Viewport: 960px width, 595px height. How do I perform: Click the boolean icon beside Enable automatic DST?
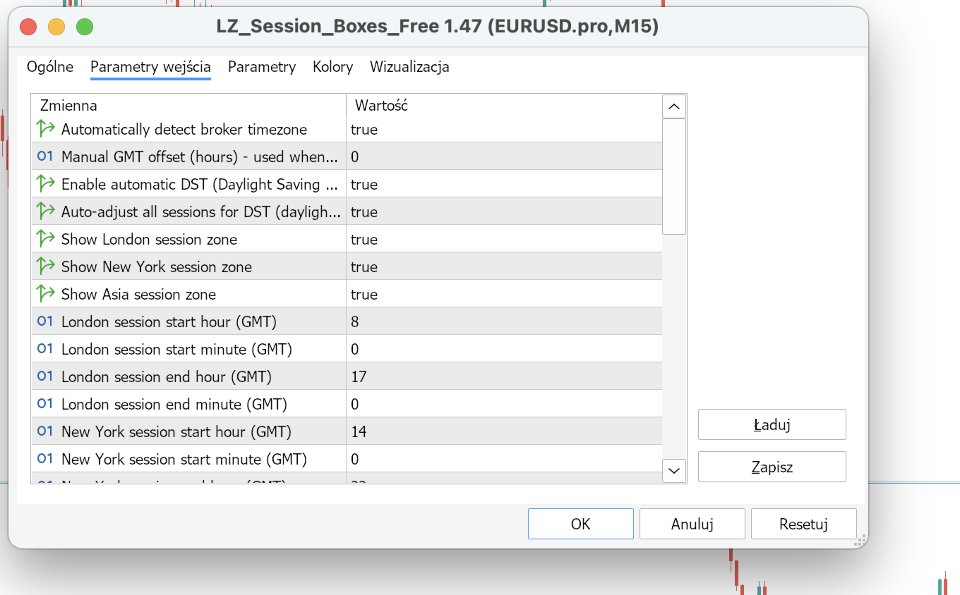45,184
